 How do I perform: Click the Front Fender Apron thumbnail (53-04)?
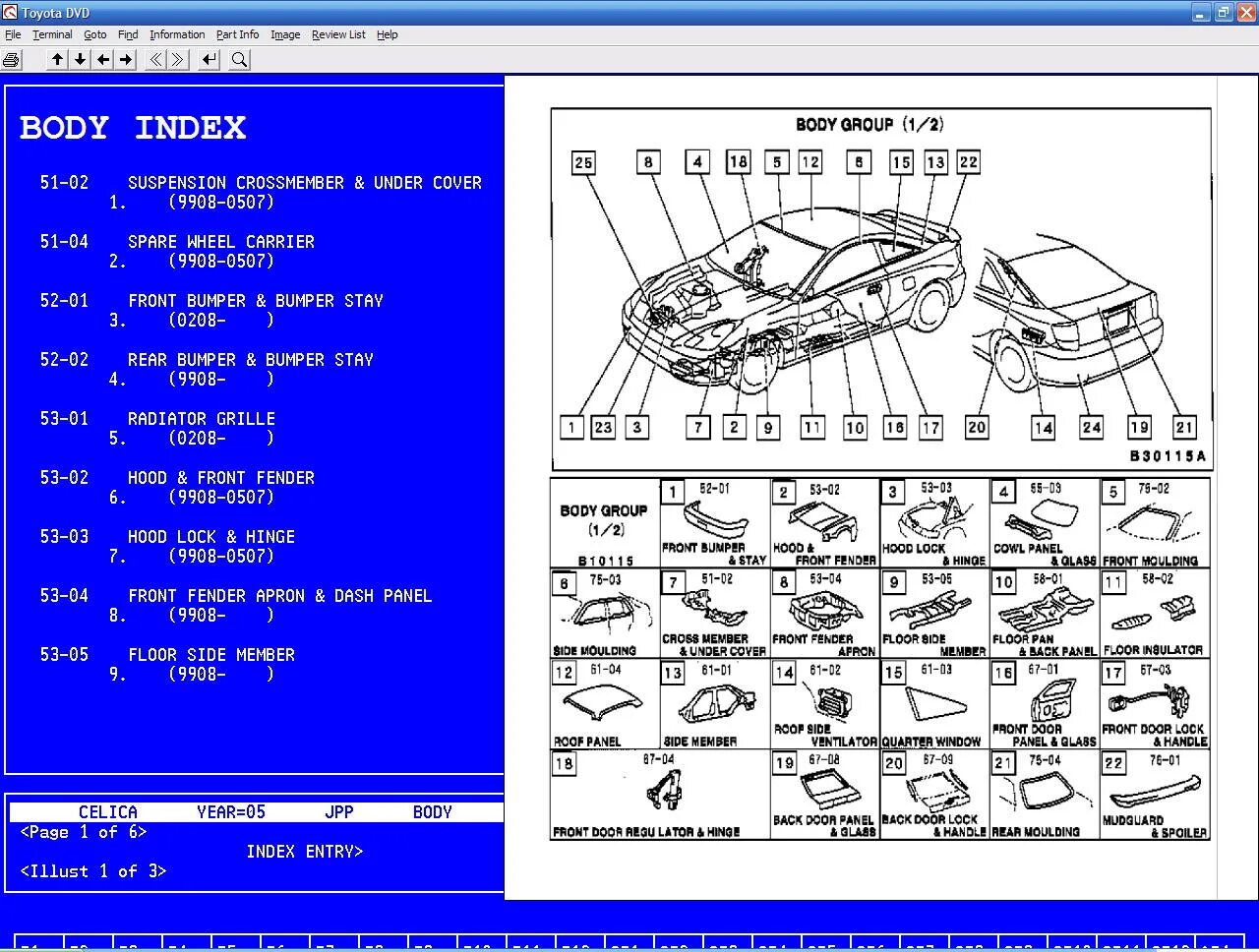pos(824,614)
